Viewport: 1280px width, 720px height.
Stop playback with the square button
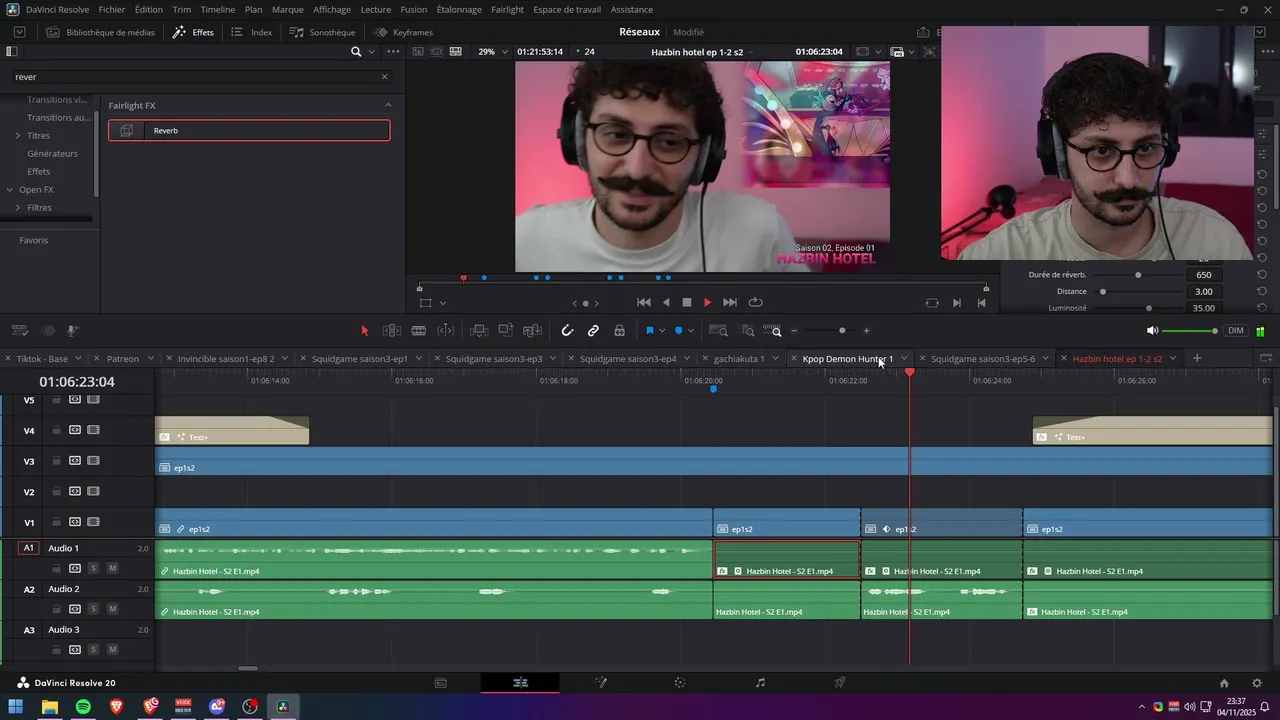pos(687,302)
